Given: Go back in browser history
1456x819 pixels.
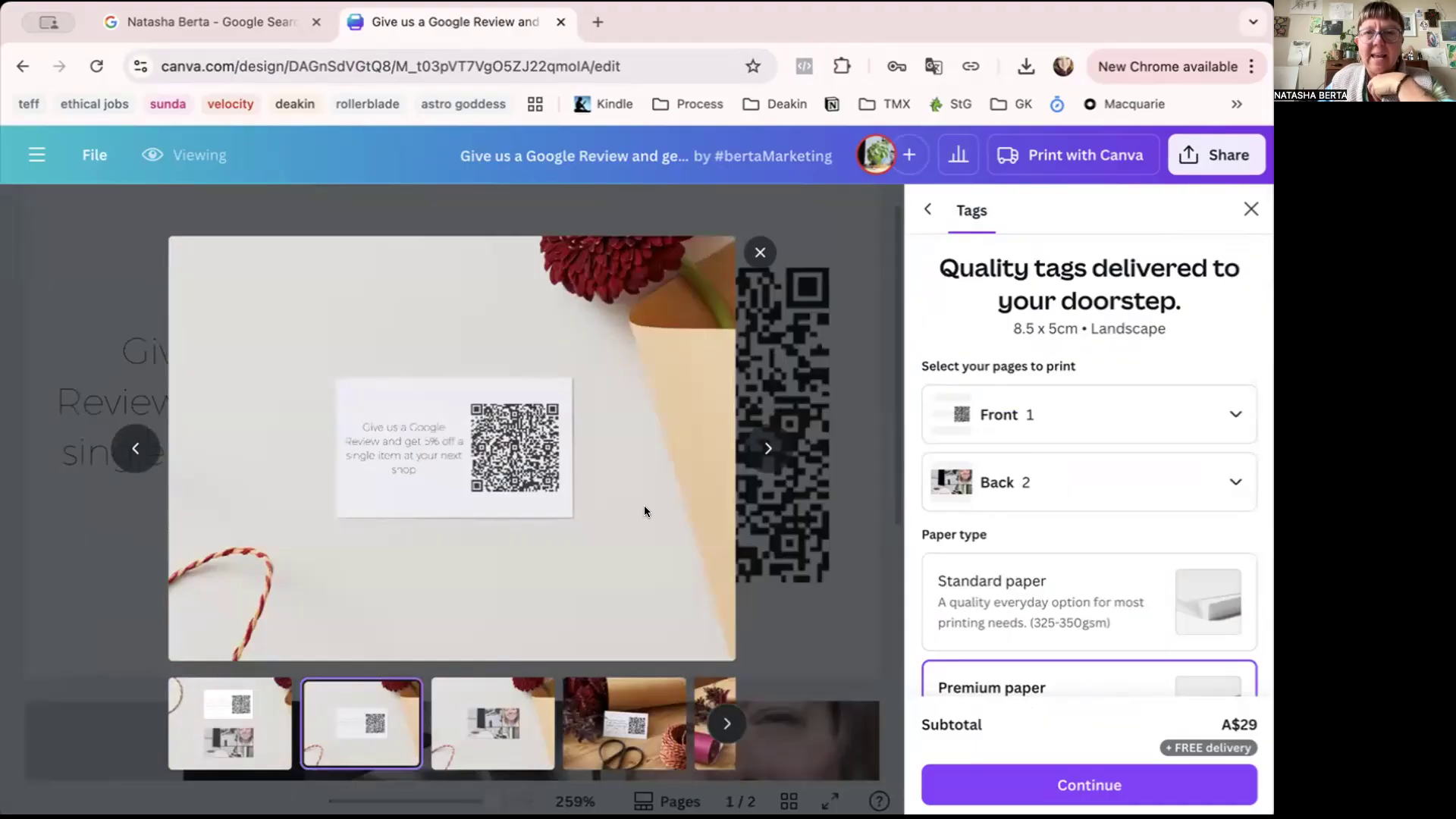Looking at the screenshot, I should (23, 66).
